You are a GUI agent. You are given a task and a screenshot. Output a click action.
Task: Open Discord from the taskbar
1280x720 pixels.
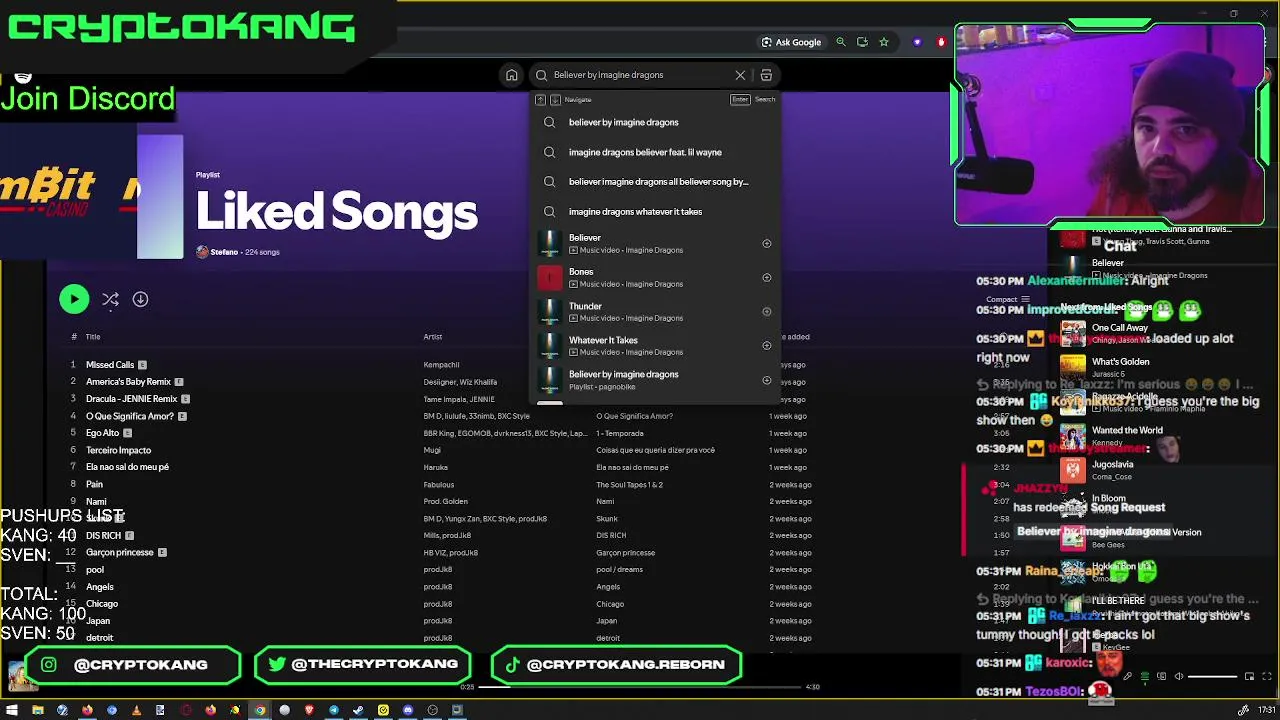(408, 710)
